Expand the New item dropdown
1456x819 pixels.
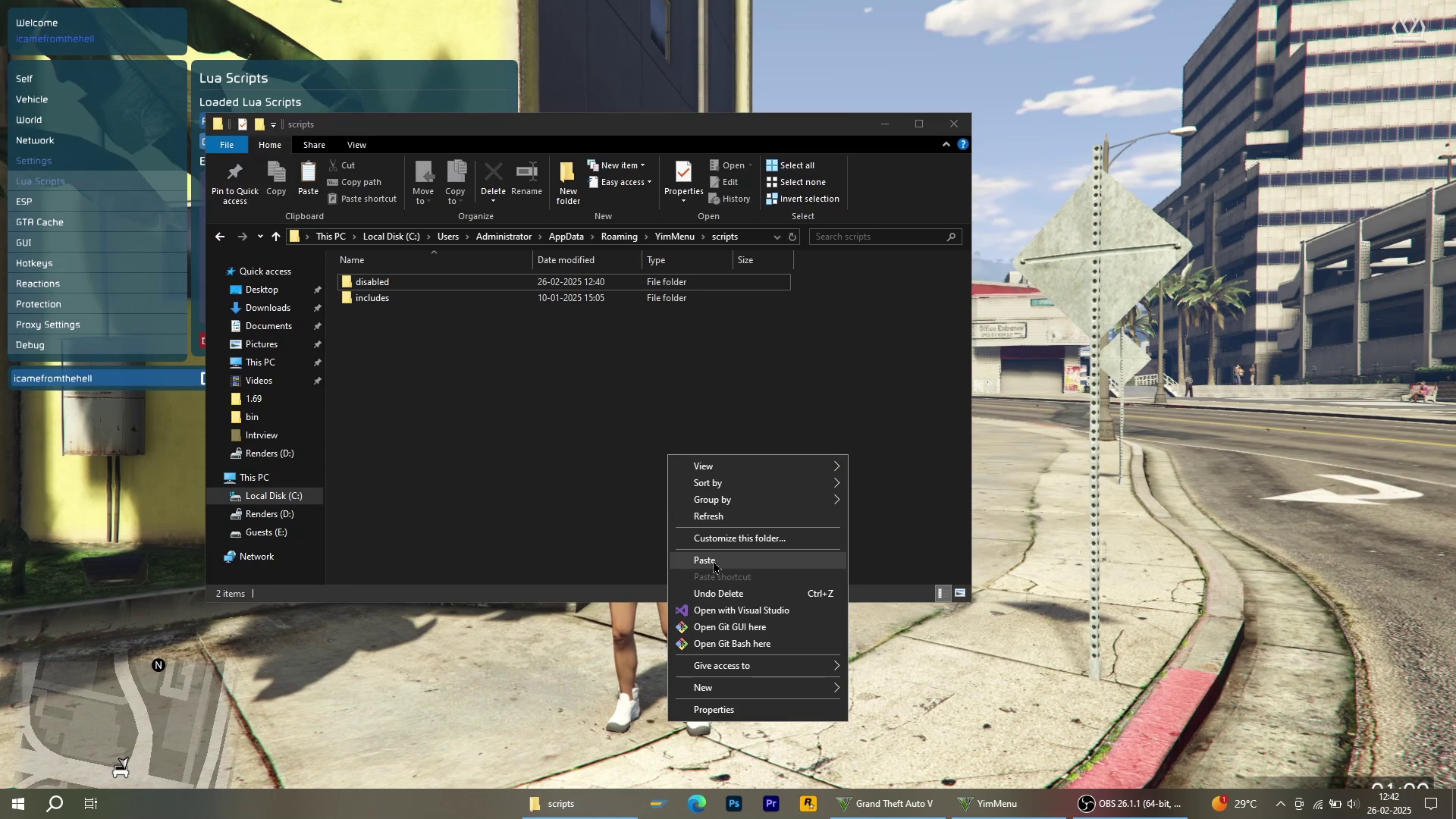(x=622, y=165)
